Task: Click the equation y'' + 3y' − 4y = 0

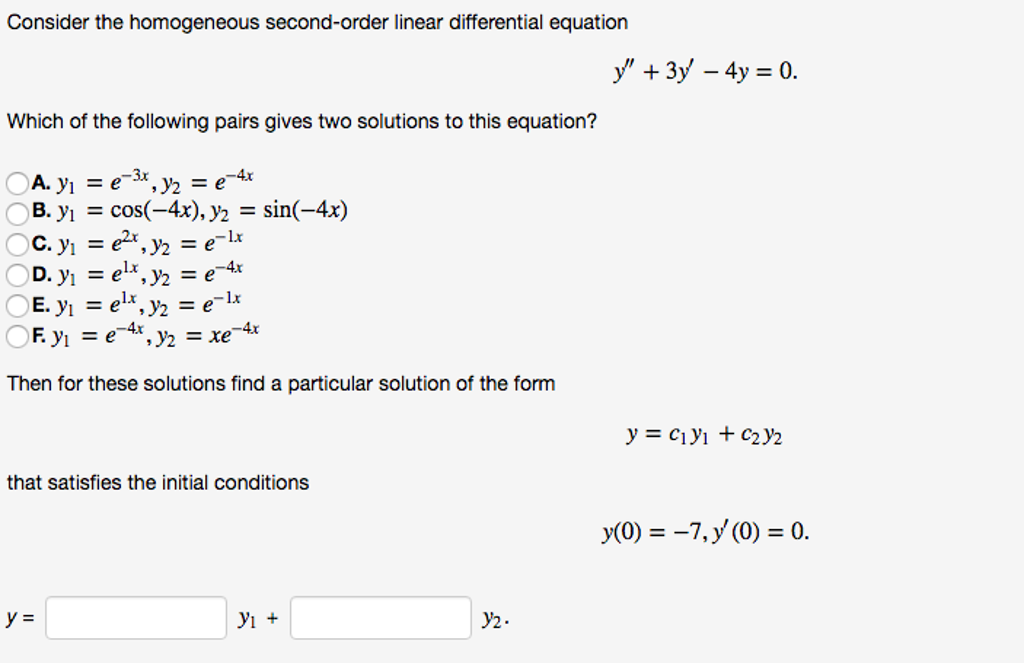Action: tap(705, 72)
